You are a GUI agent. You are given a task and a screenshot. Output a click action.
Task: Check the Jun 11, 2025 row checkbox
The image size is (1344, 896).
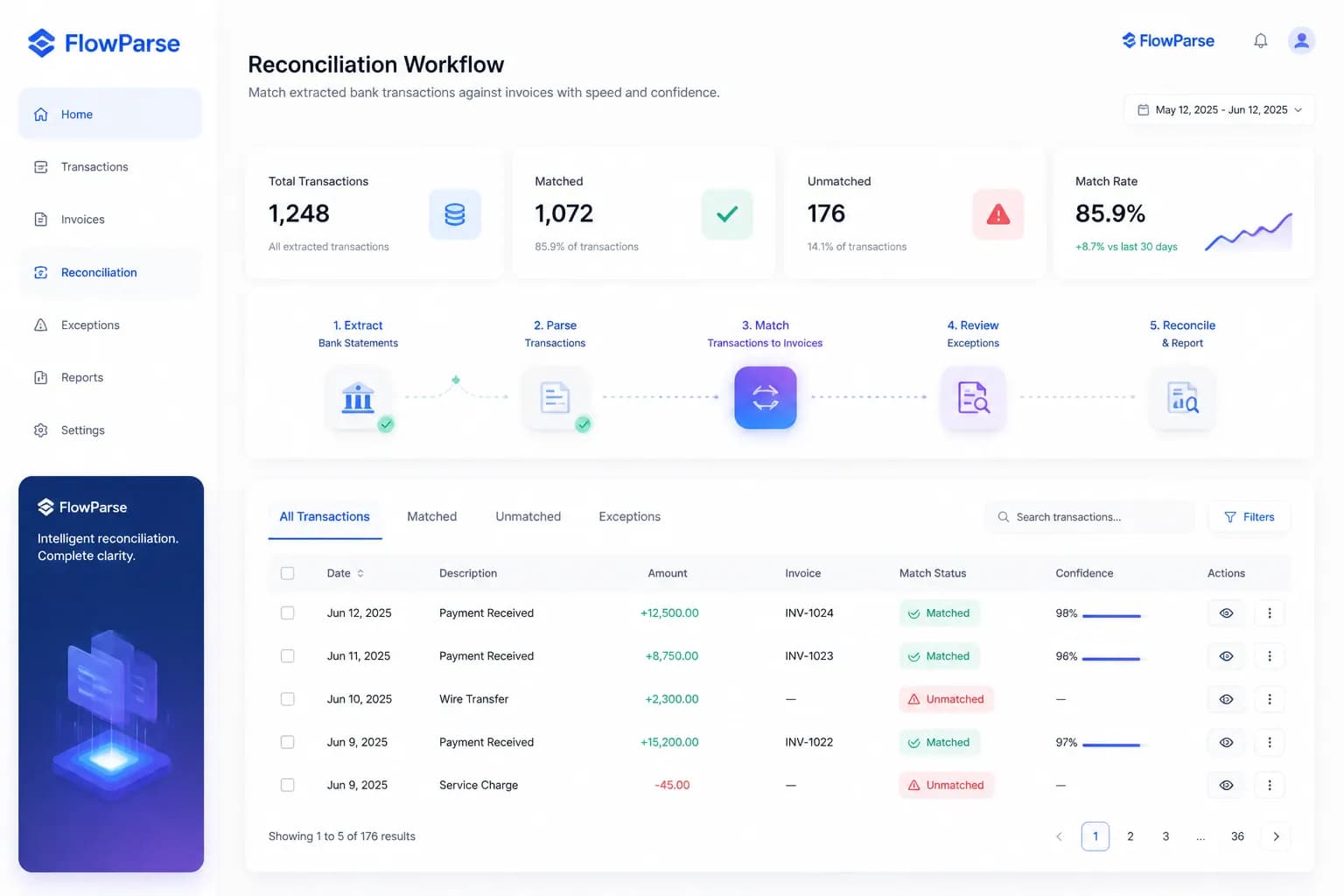(287, 656)
